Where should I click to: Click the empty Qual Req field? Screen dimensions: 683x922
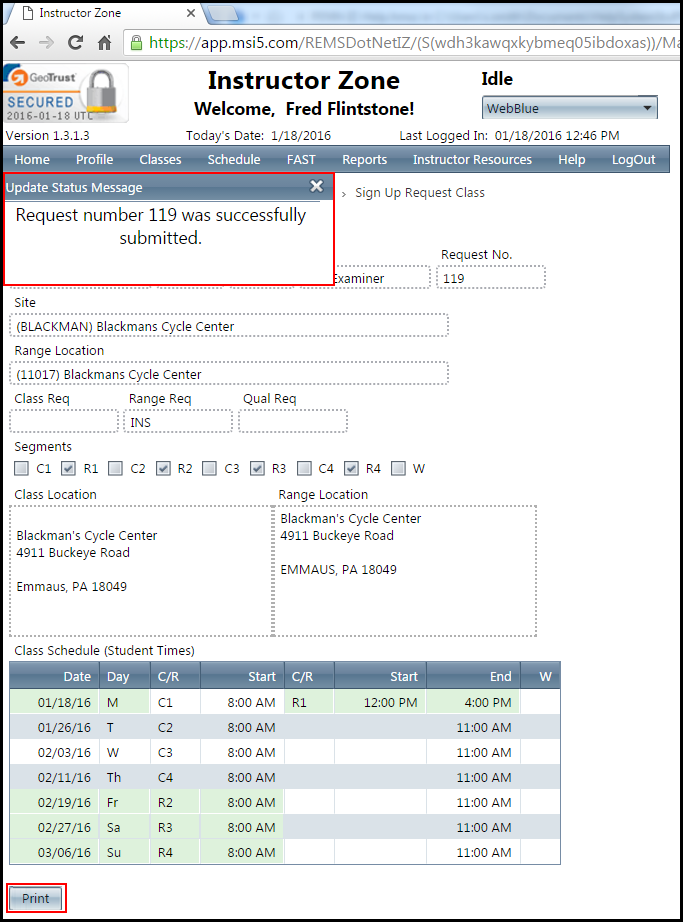pos(293,422)
